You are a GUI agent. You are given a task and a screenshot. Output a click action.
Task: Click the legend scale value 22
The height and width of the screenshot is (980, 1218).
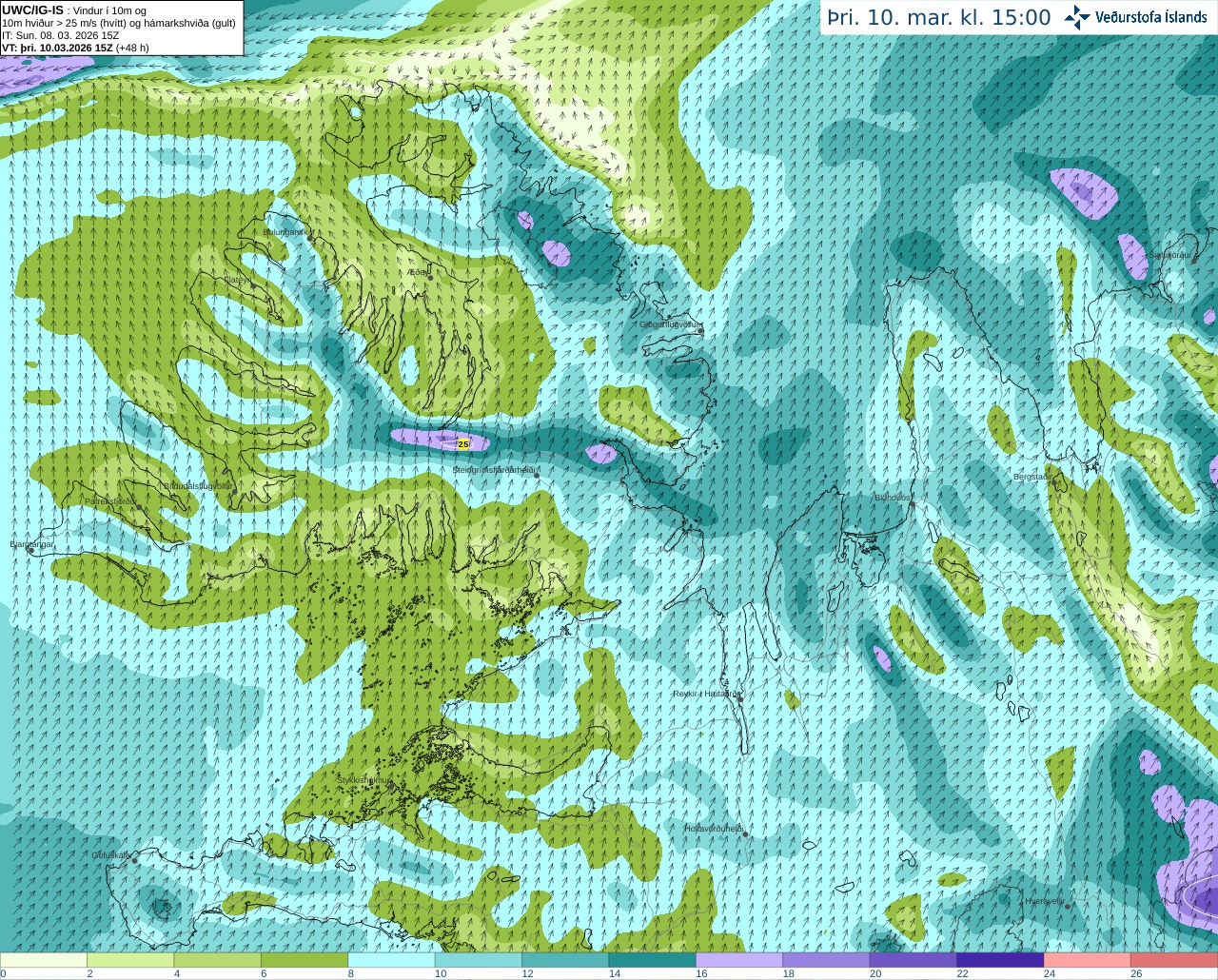pos(962,973)
